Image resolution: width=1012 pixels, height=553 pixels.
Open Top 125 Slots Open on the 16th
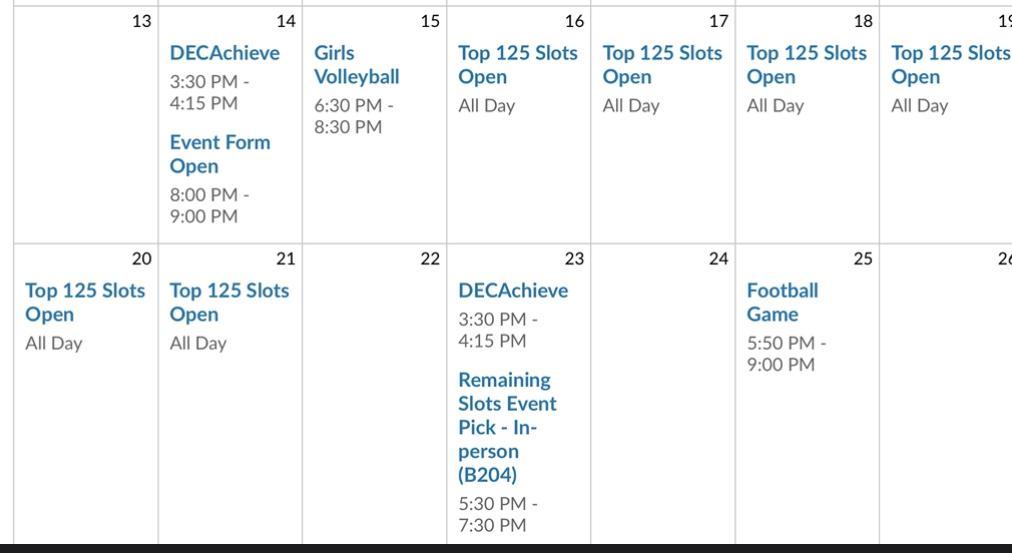click(x=517, y=65)
